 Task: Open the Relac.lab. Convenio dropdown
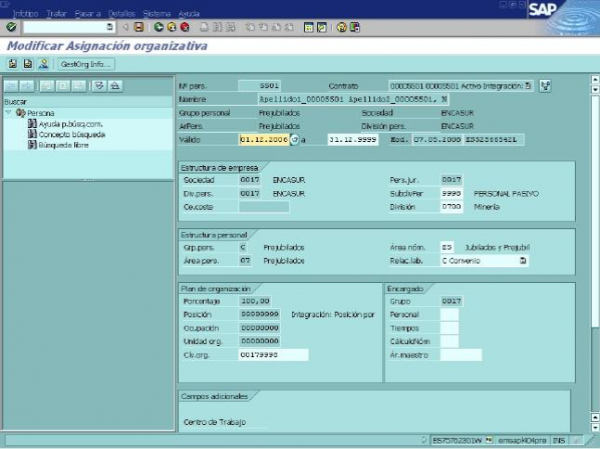click(523, 261)
